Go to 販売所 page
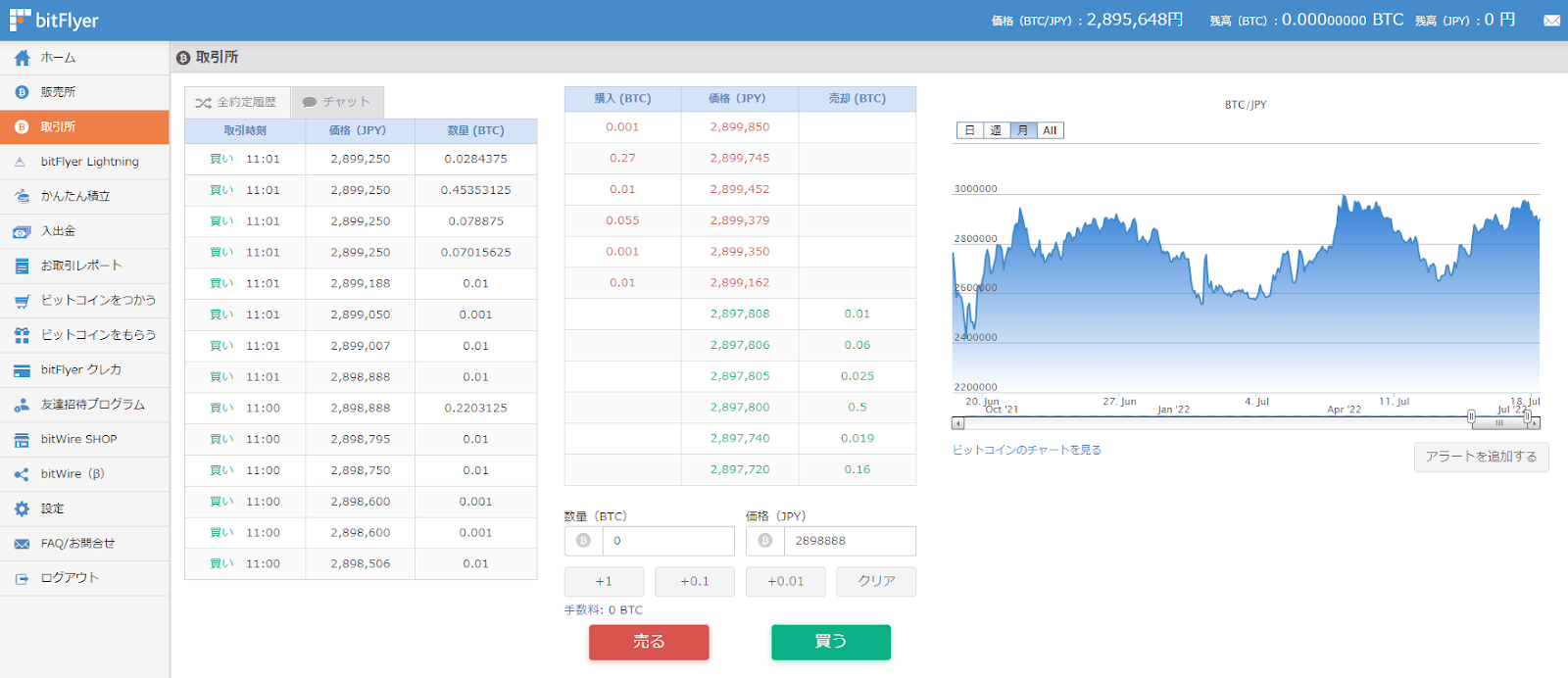Screen dimensions: 1568x678 point(84,92)
